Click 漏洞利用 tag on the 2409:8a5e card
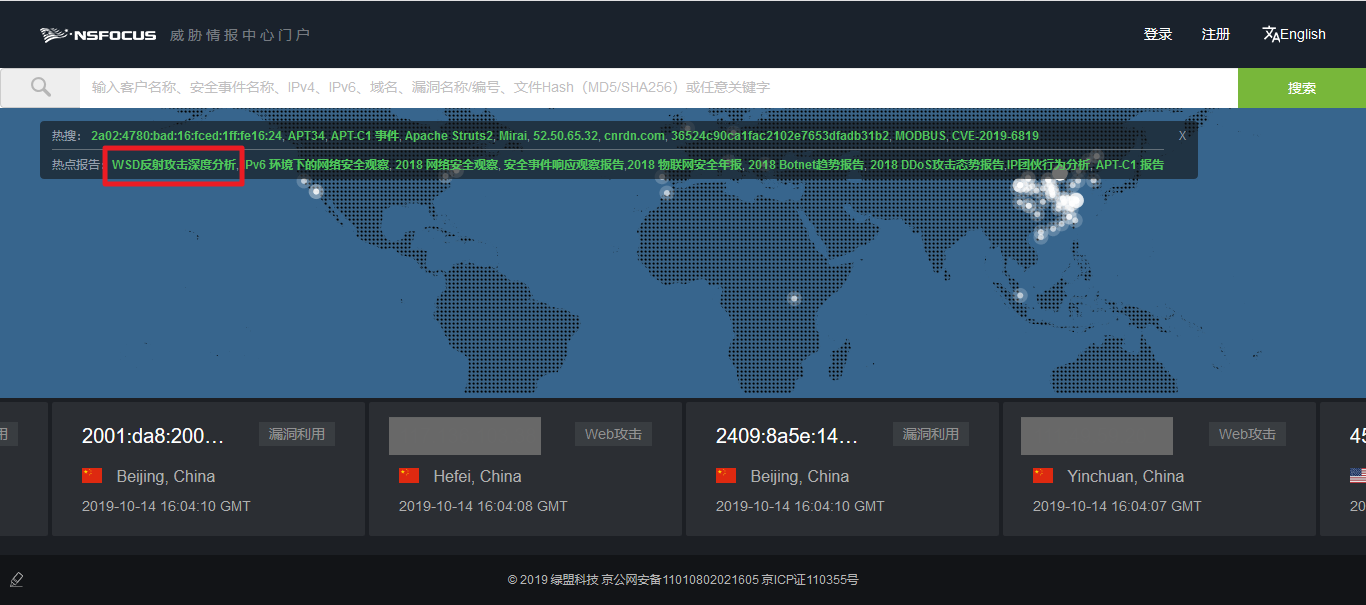This screenshot has width=1366, height=605. pyautogui.click(x=930, y=434)
